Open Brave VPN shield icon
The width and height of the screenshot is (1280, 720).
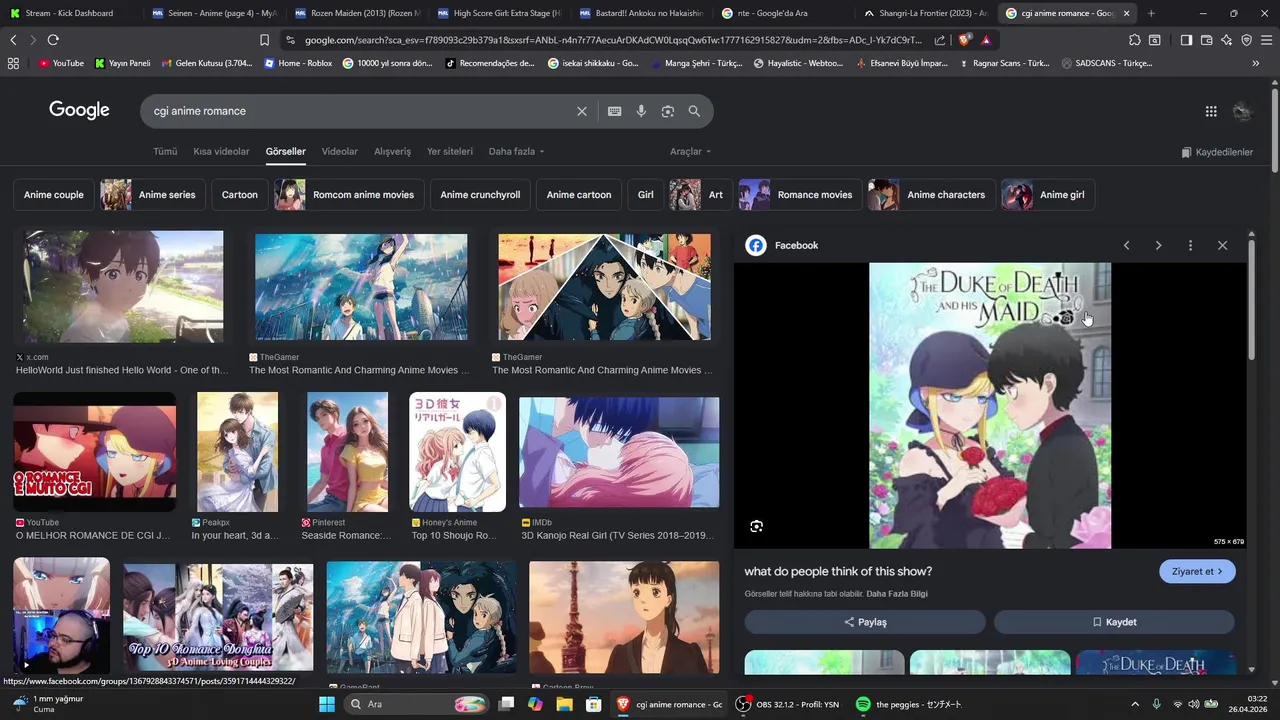(x=1246, y=40)
